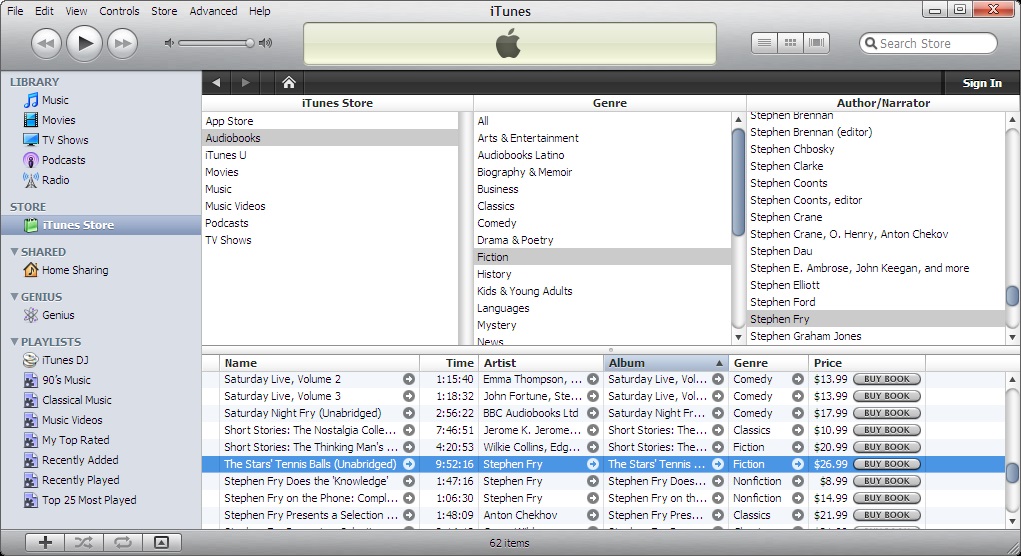
Task: Collapse the SHARED section
Action: [14, 252]
